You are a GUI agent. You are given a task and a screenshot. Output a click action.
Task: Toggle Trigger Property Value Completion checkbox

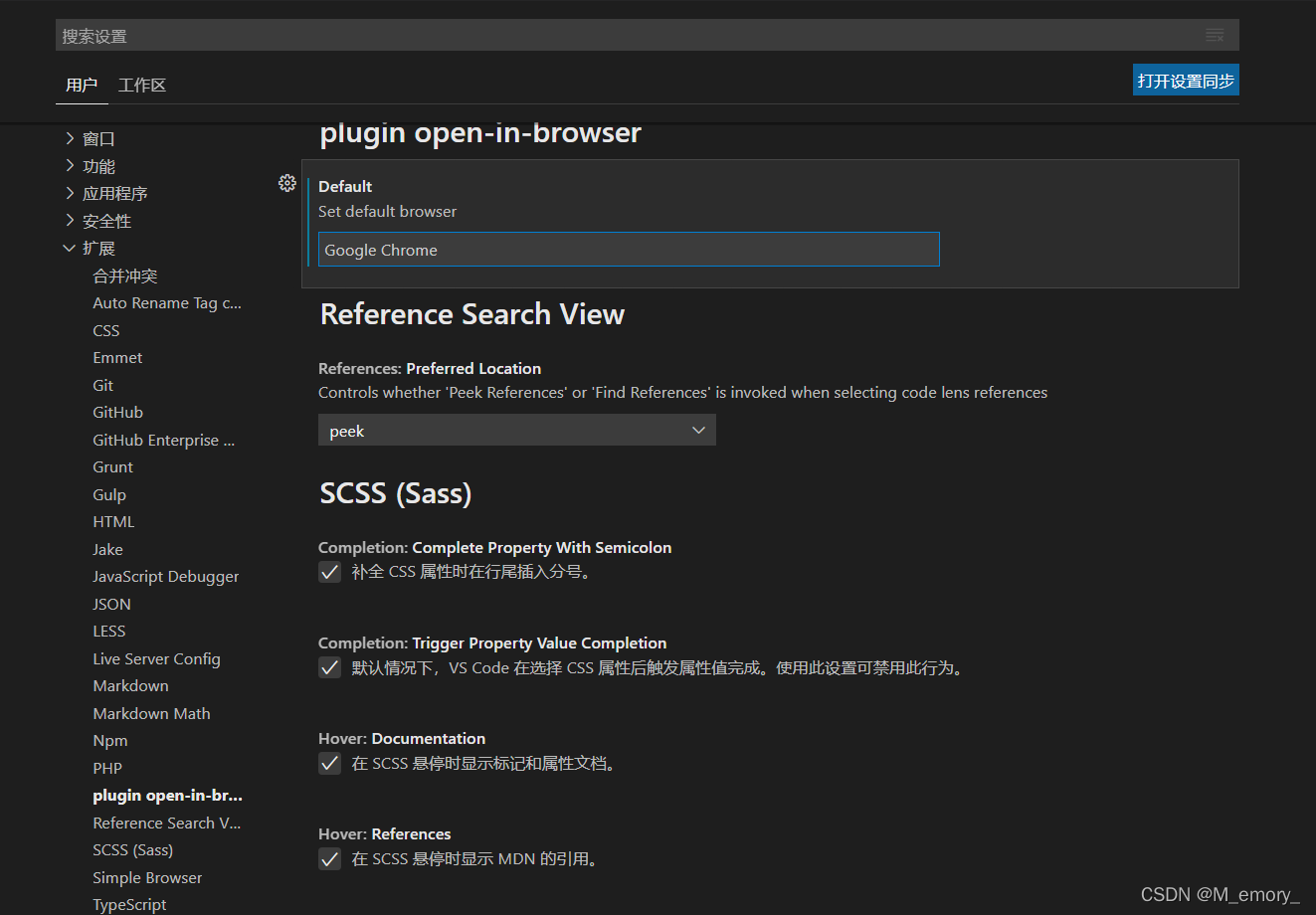point(330,667)
